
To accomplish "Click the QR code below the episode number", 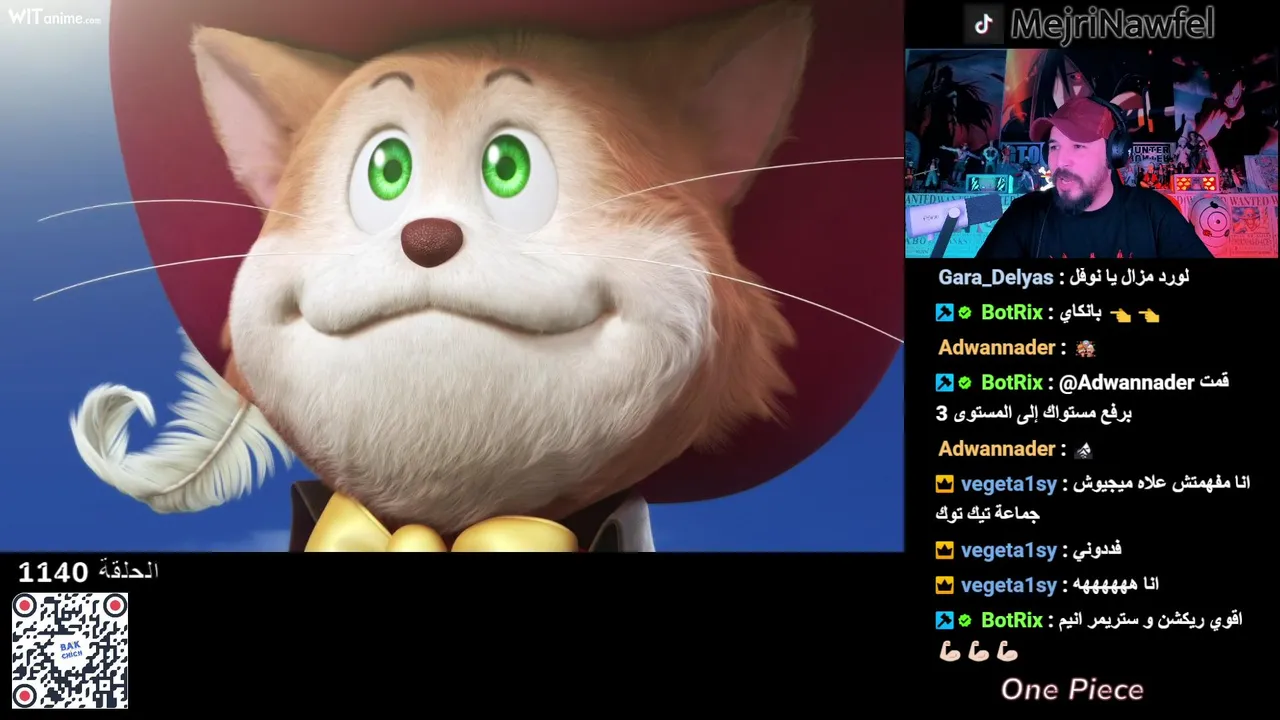I will click(x=69, y=651).
